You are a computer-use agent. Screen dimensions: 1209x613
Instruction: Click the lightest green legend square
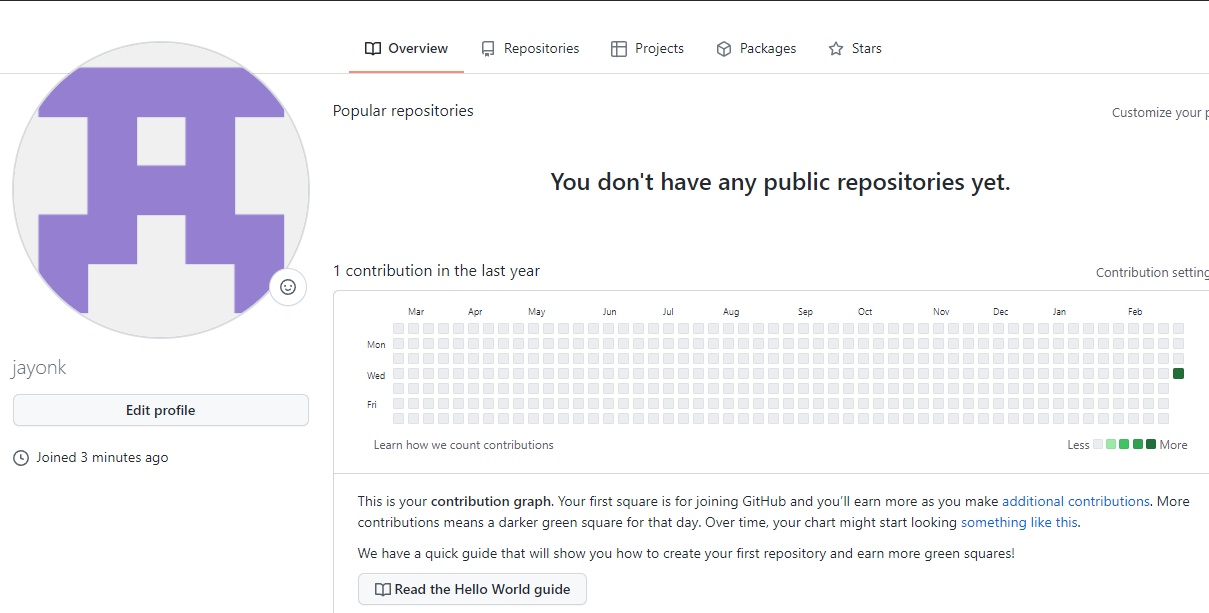1111,444
